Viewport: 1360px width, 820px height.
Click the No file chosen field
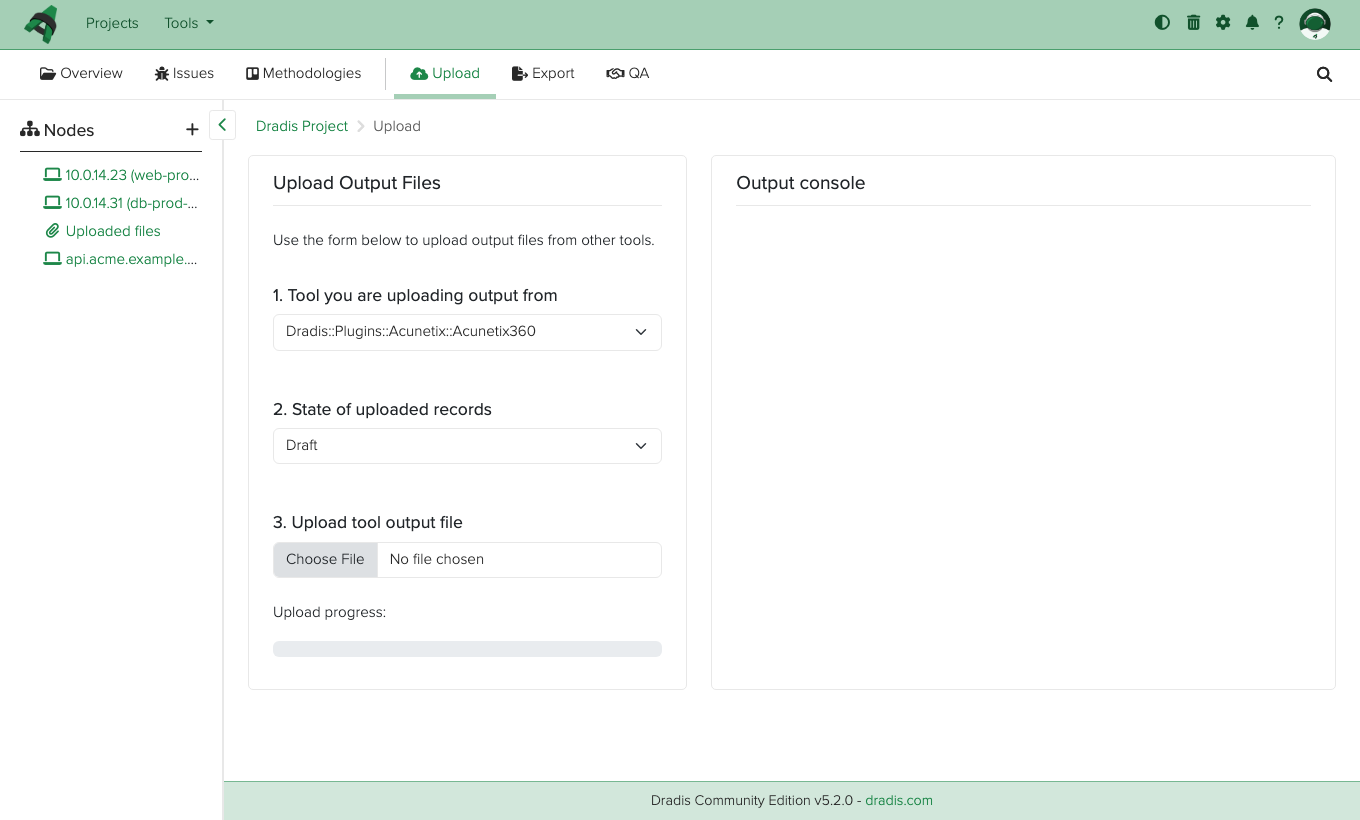[519, 560]
